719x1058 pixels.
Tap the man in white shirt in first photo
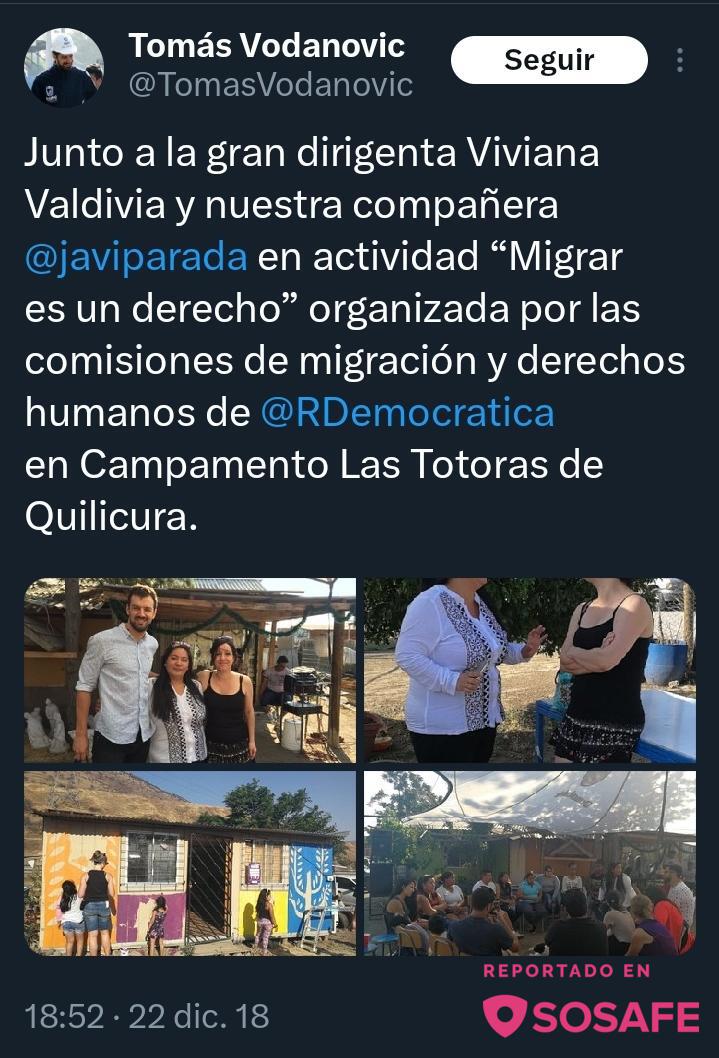119,675
